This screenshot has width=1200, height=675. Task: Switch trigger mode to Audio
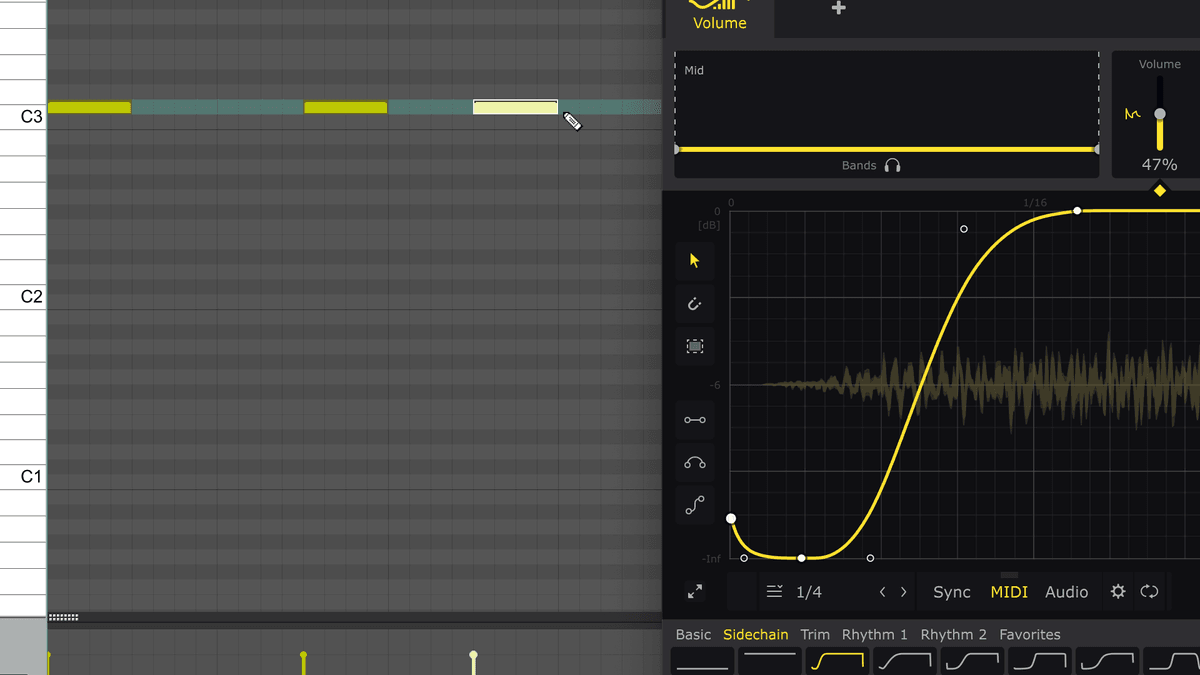pos(1066,592)
